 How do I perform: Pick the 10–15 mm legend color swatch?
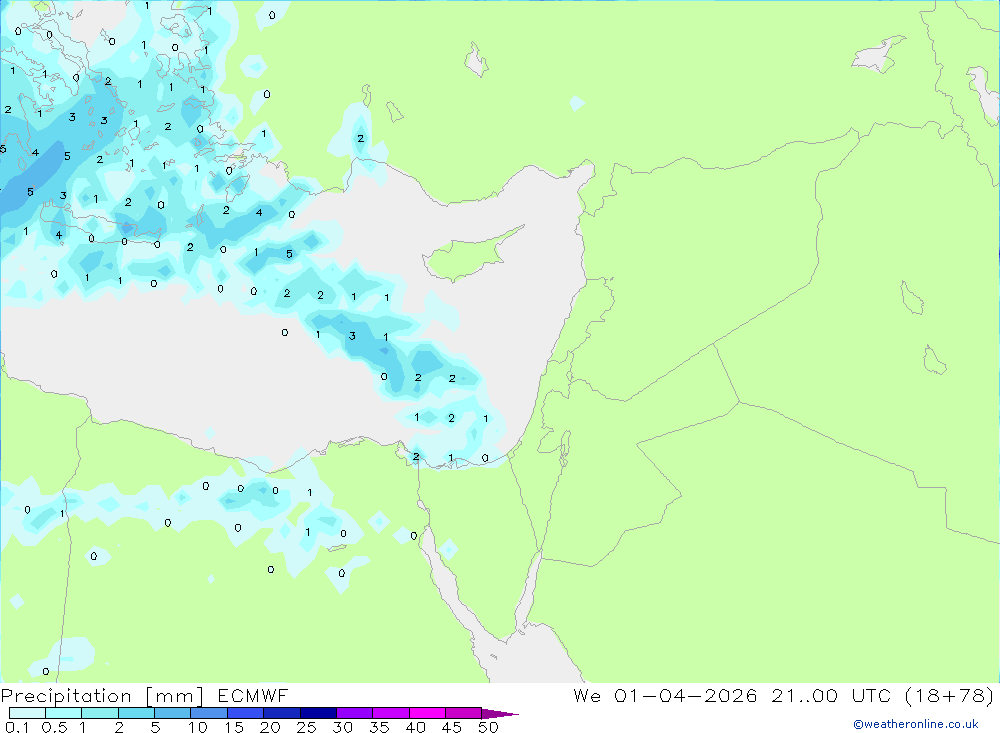209,713
